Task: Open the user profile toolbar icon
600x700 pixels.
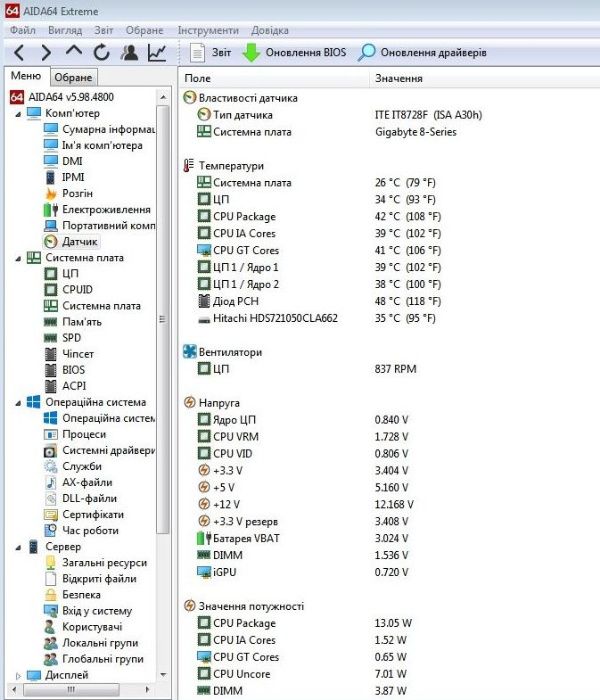Action: [129, 53]
